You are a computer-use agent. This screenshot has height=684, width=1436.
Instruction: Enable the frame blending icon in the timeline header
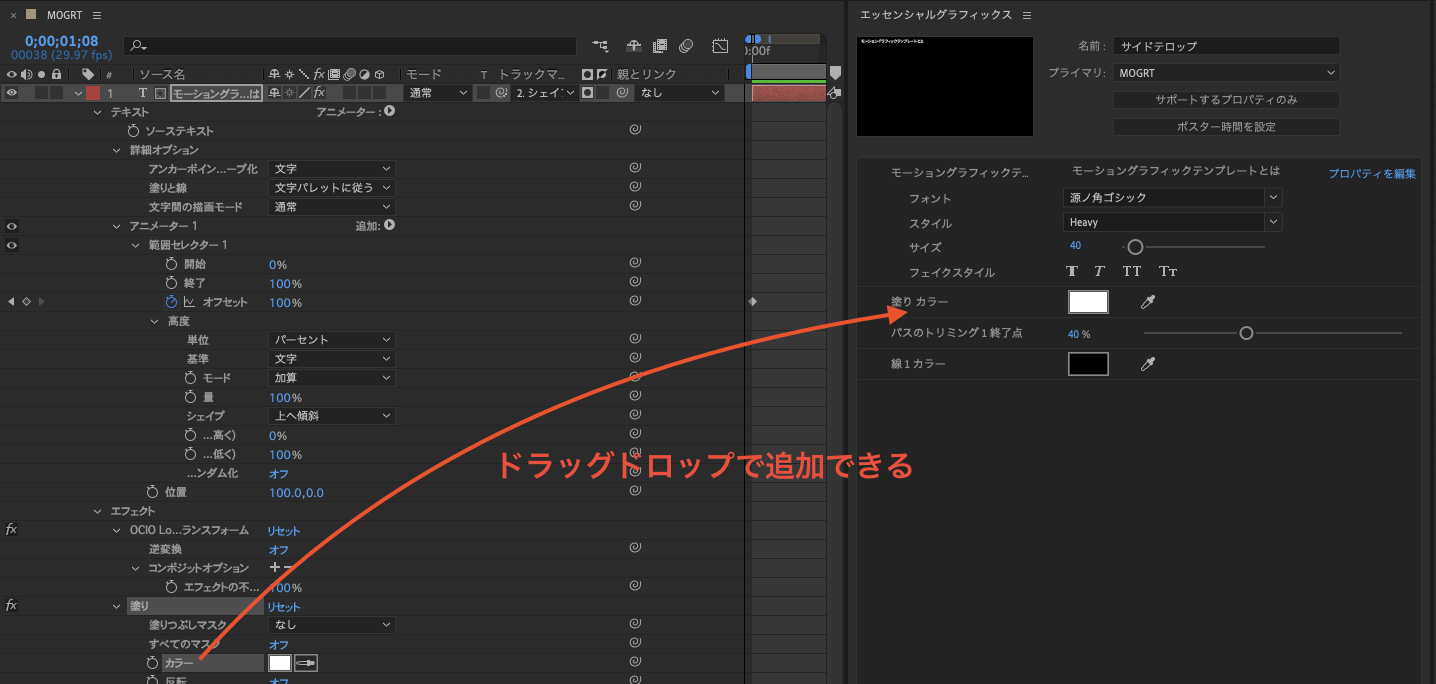click(660, 46)
